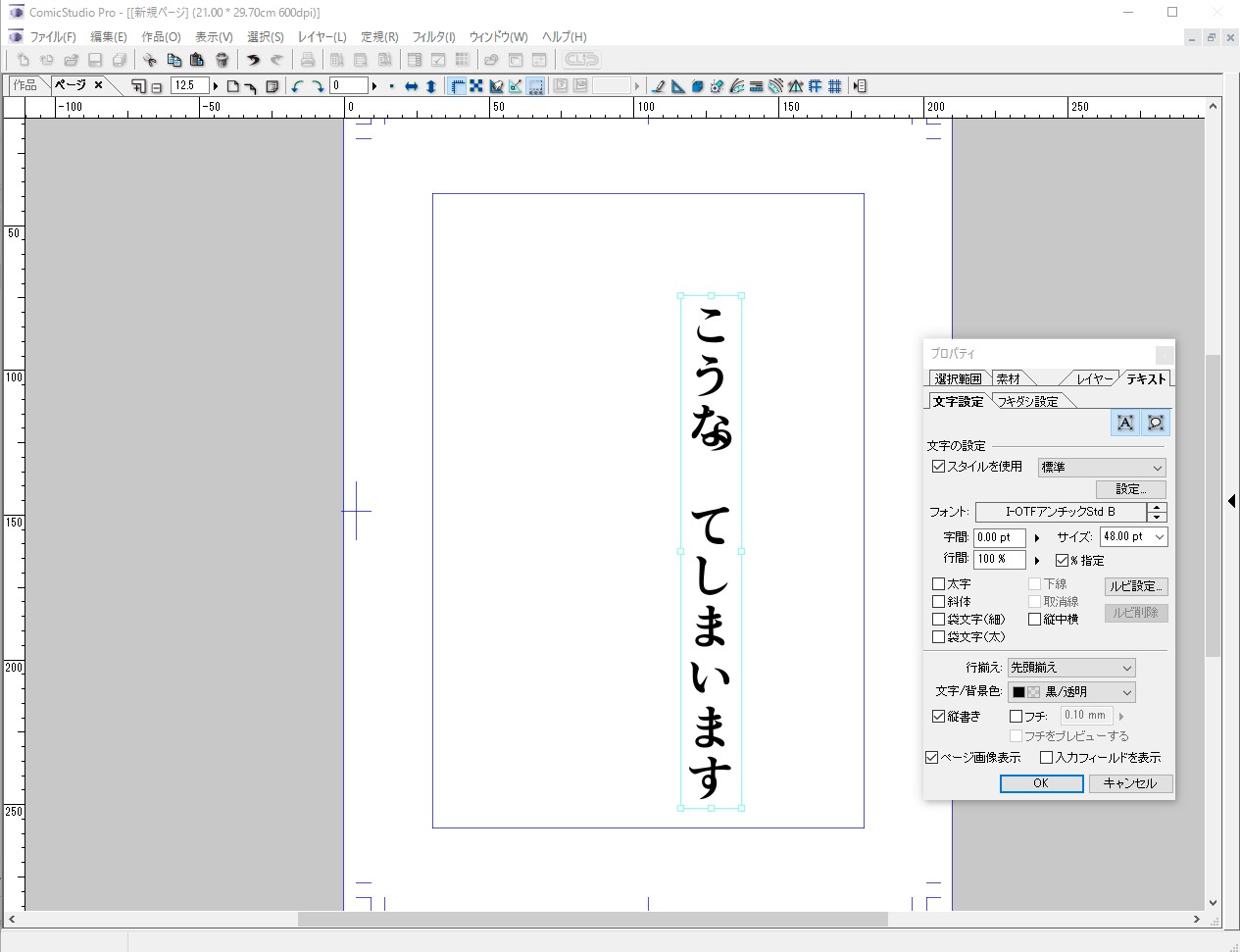This screenshot has width=1240, height=952.
Task: Switch to the フキダシ設定 tab
Action: pos(1028,401)
